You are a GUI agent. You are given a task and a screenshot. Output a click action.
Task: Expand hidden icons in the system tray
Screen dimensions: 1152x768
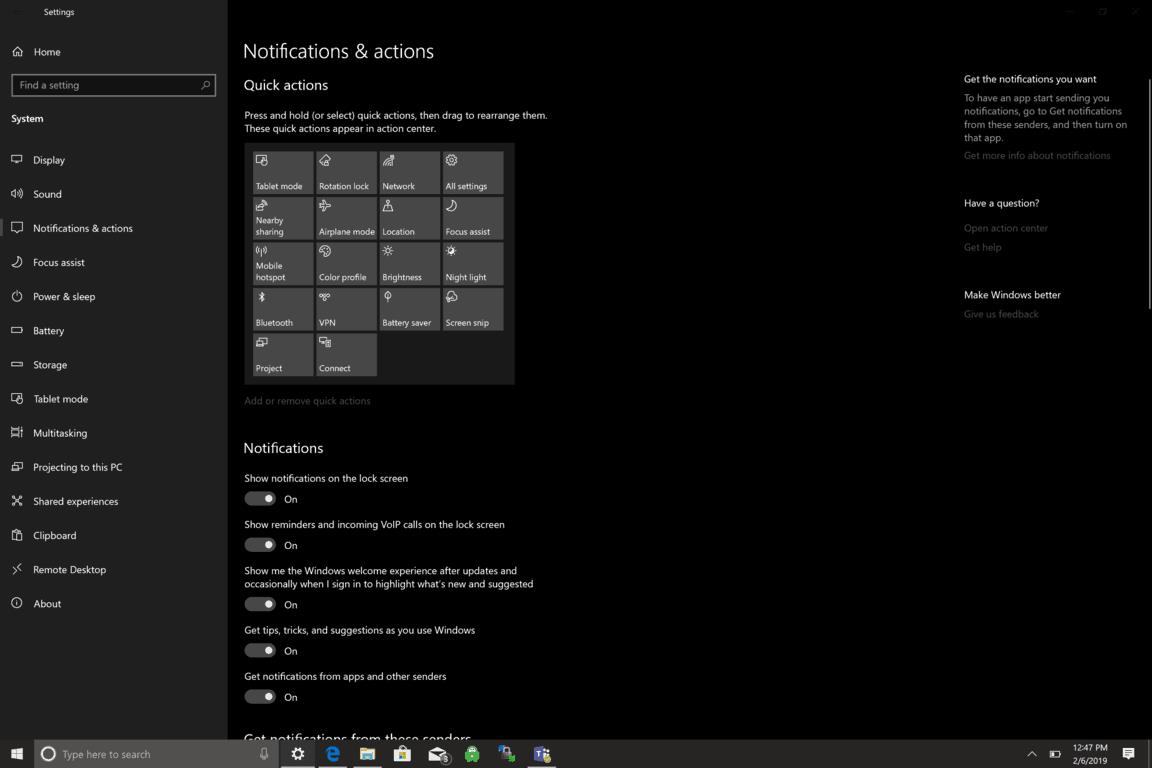coord(1031,754)
